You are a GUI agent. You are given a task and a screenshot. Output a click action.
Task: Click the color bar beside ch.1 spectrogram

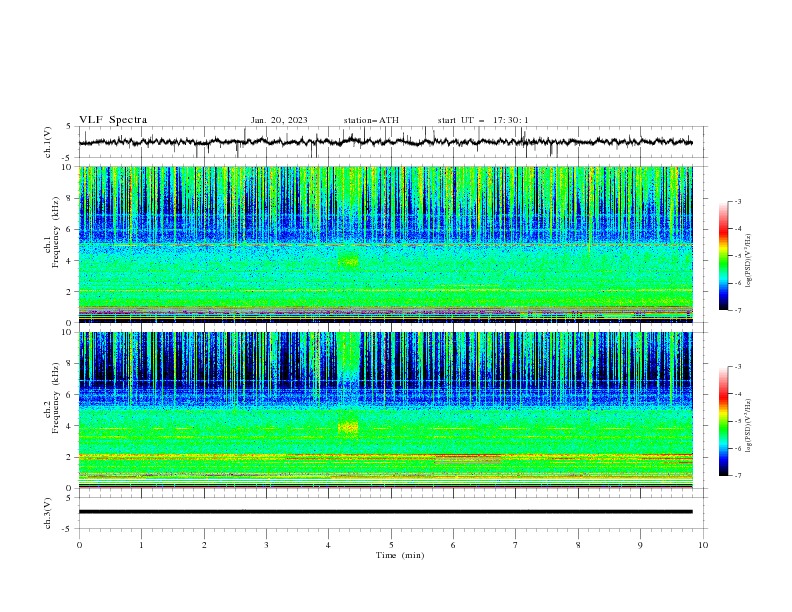724,256
